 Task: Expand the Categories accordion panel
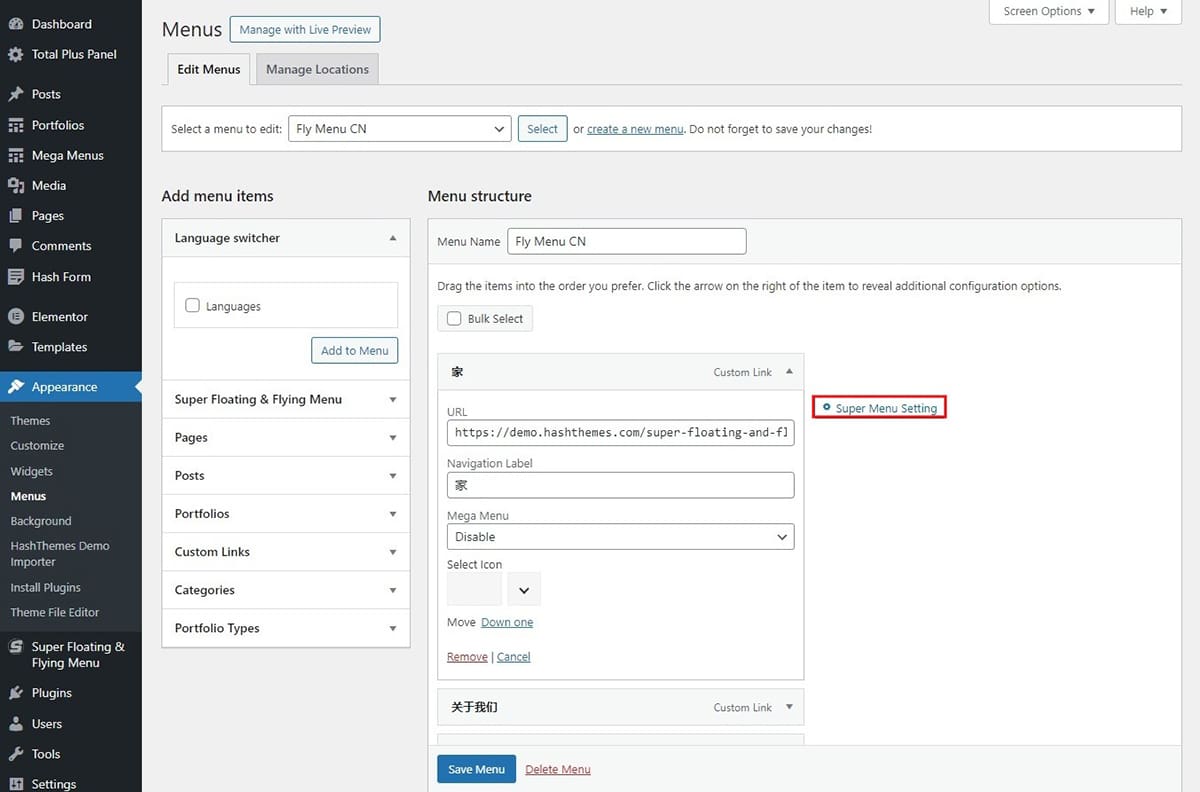(x=286, y=590)
